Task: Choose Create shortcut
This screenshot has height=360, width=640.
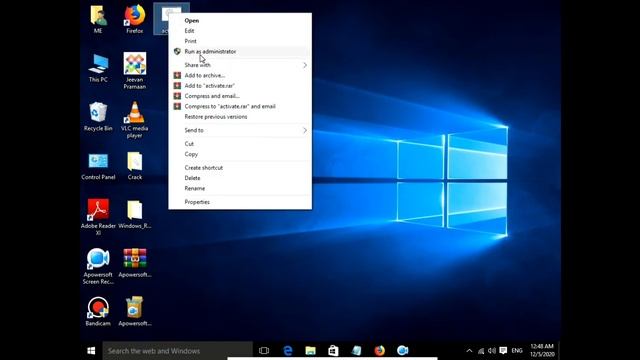Action: point(240,168)
